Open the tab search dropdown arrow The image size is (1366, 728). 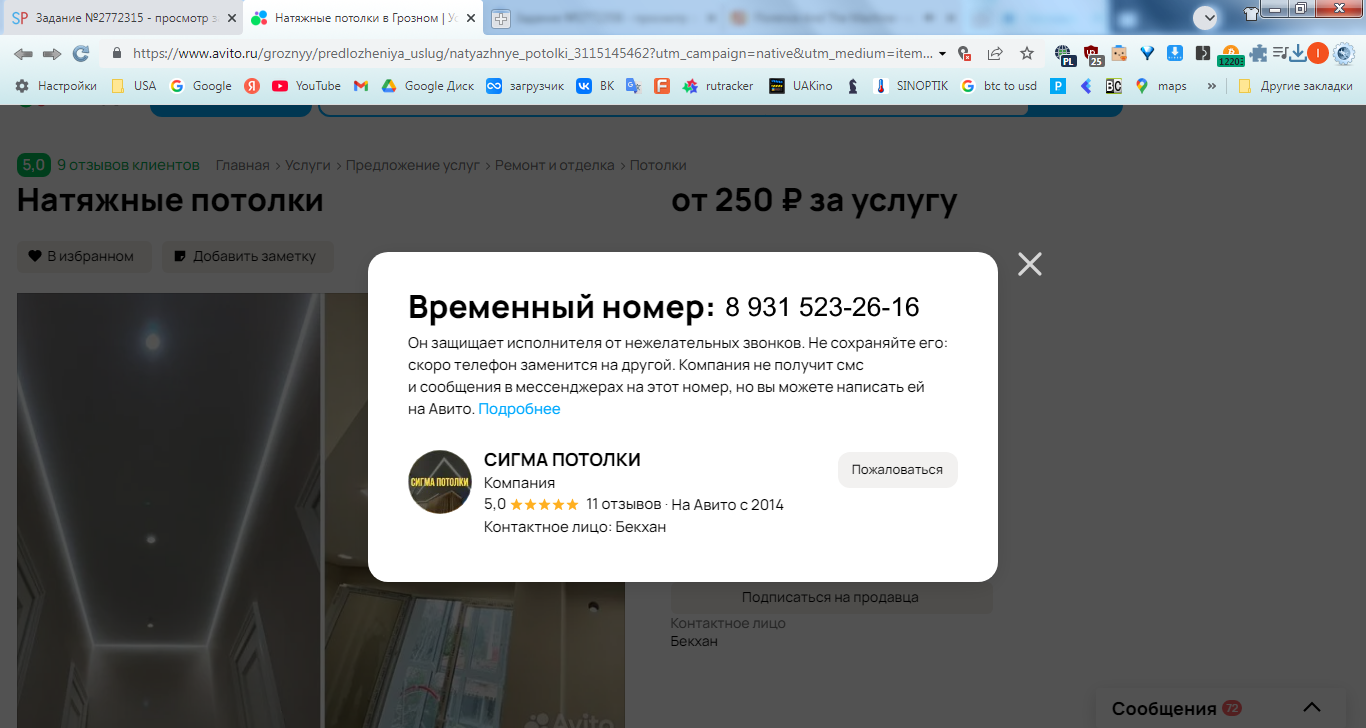pos(1206,17)
